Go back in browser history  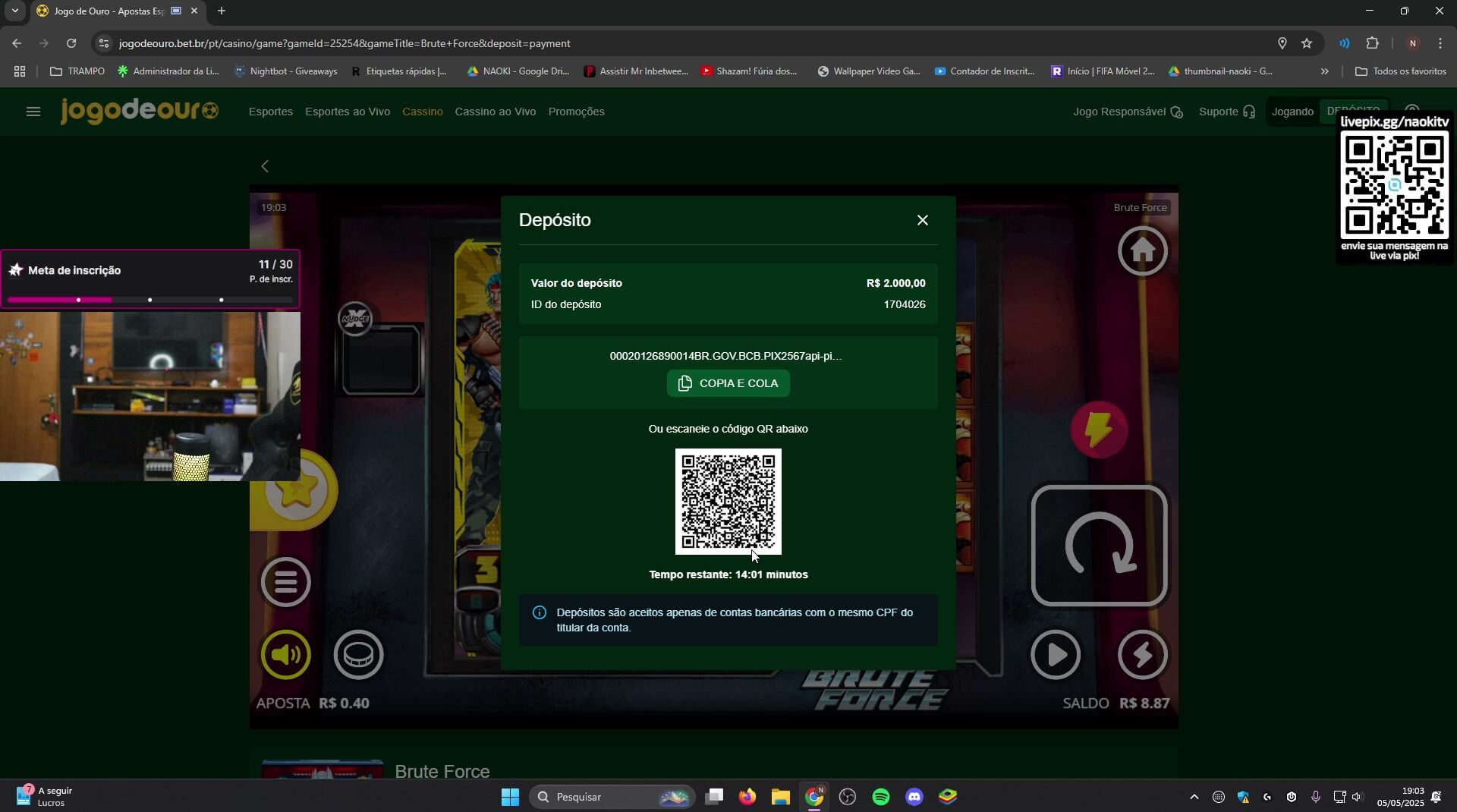17,43
